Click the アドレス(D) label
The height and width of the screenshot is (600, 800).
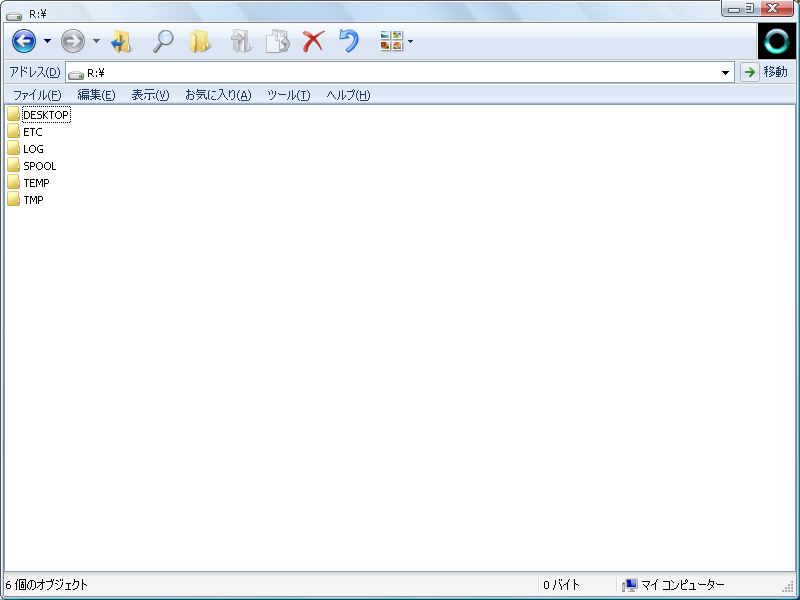(35, 72)
